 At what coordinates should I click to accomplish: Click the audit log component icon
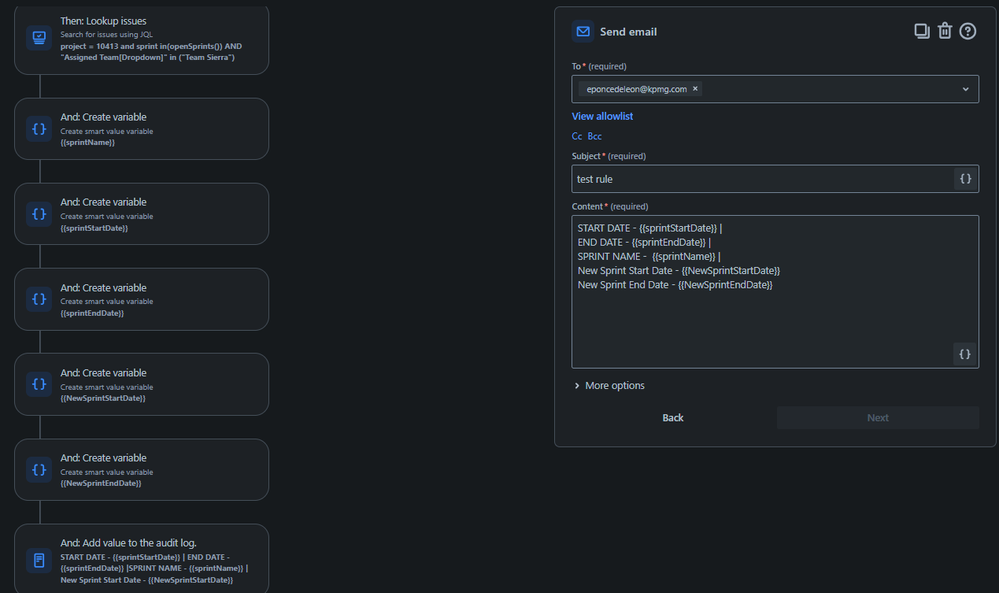tap(38, 560)
